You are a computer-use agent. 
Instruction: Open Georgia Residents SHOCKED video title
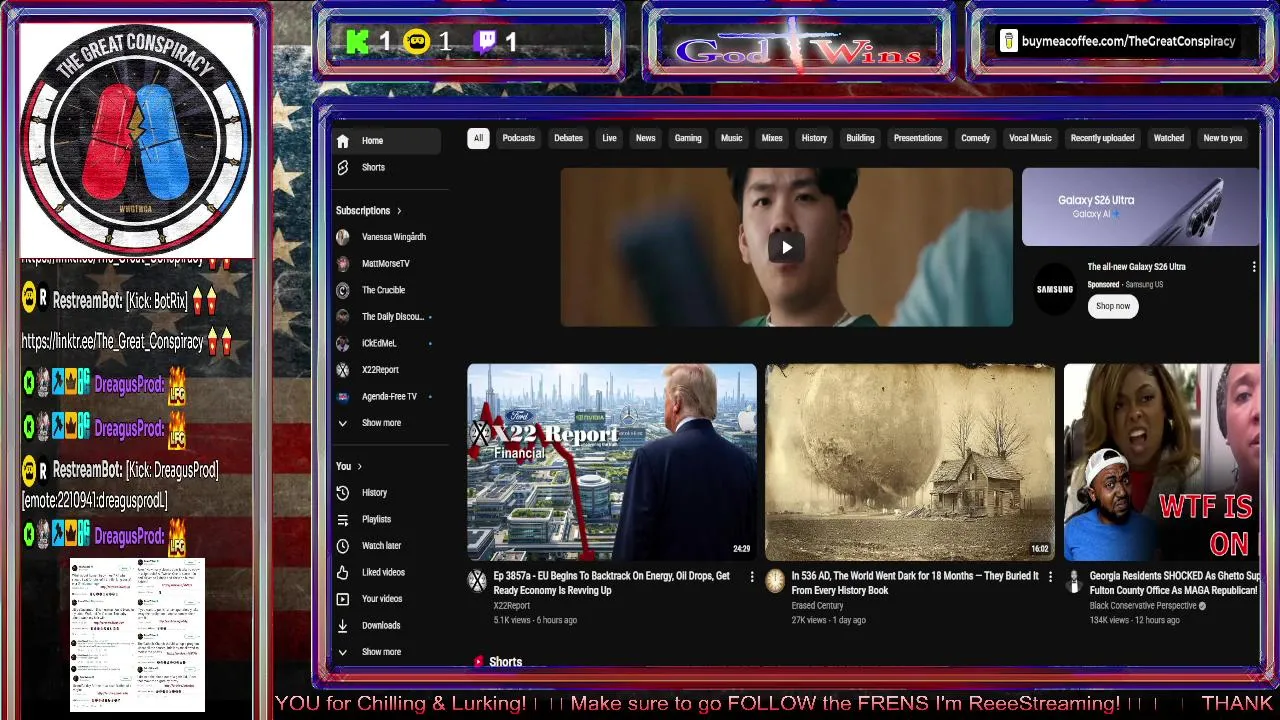1175,583
